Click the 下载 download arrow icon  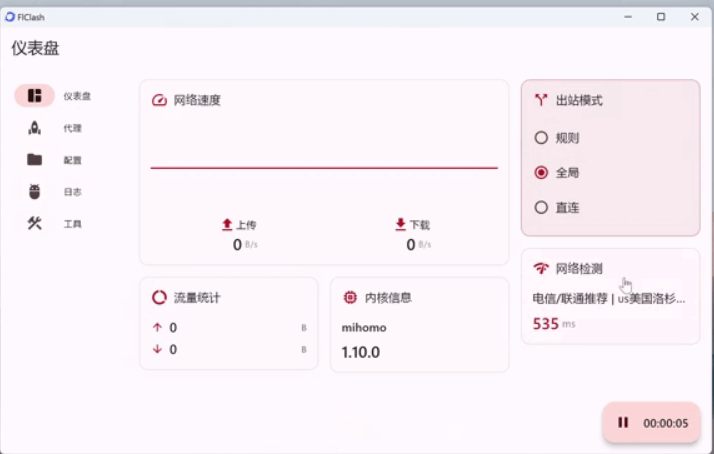(x=400, y=224)
